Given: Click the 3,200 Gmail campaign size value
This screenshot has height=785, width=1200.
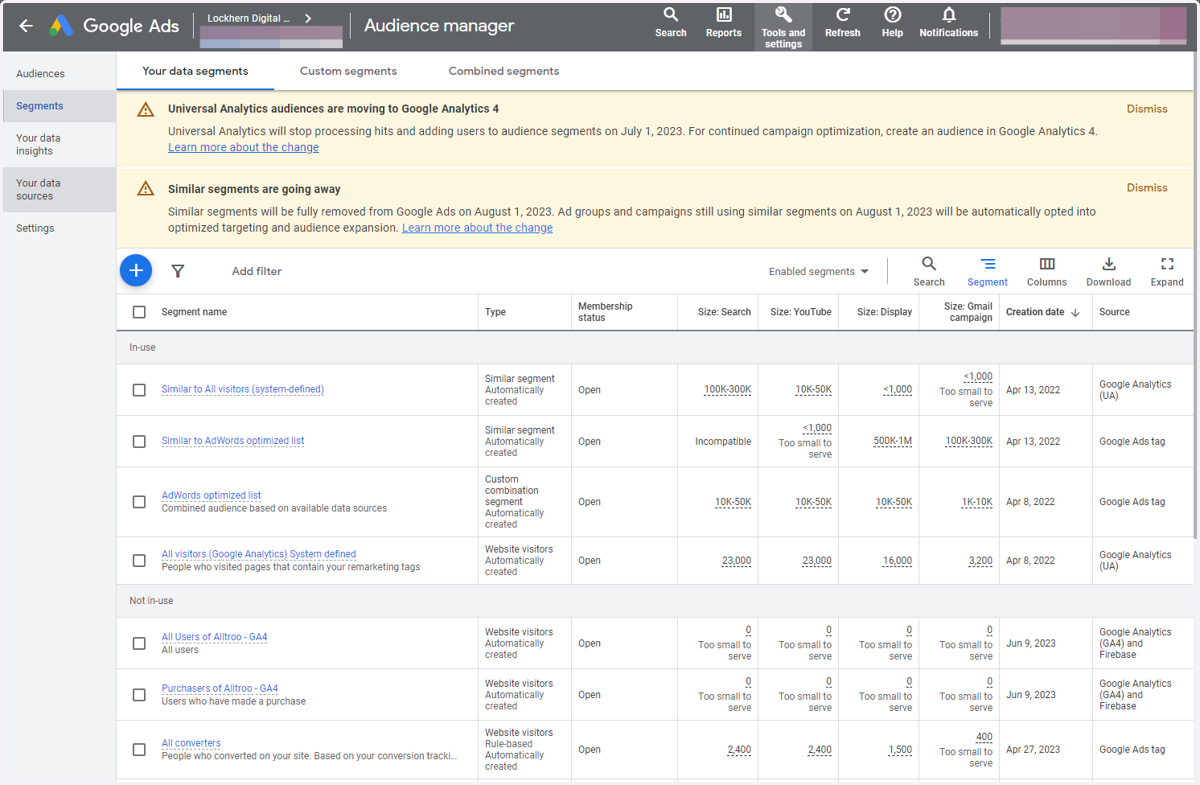Looking at the screenshot, I should click(980, 561).
